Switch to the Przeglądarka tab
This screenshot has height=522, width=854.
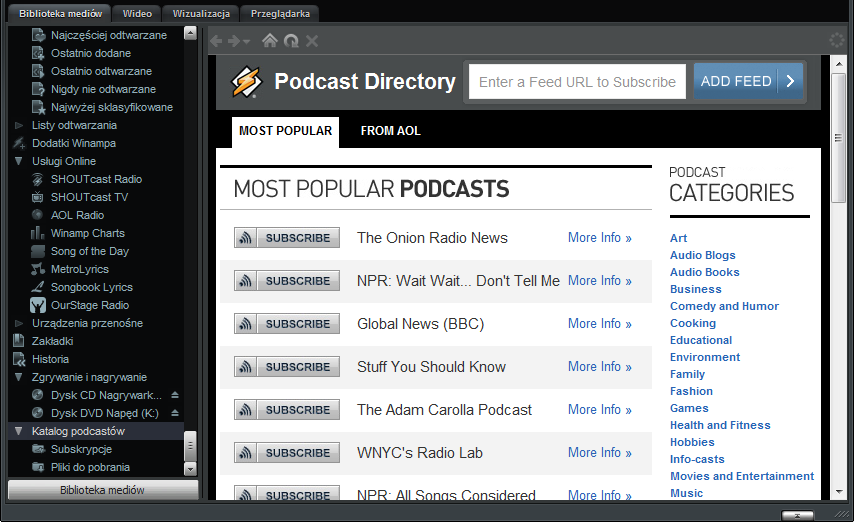click(280, 14)
